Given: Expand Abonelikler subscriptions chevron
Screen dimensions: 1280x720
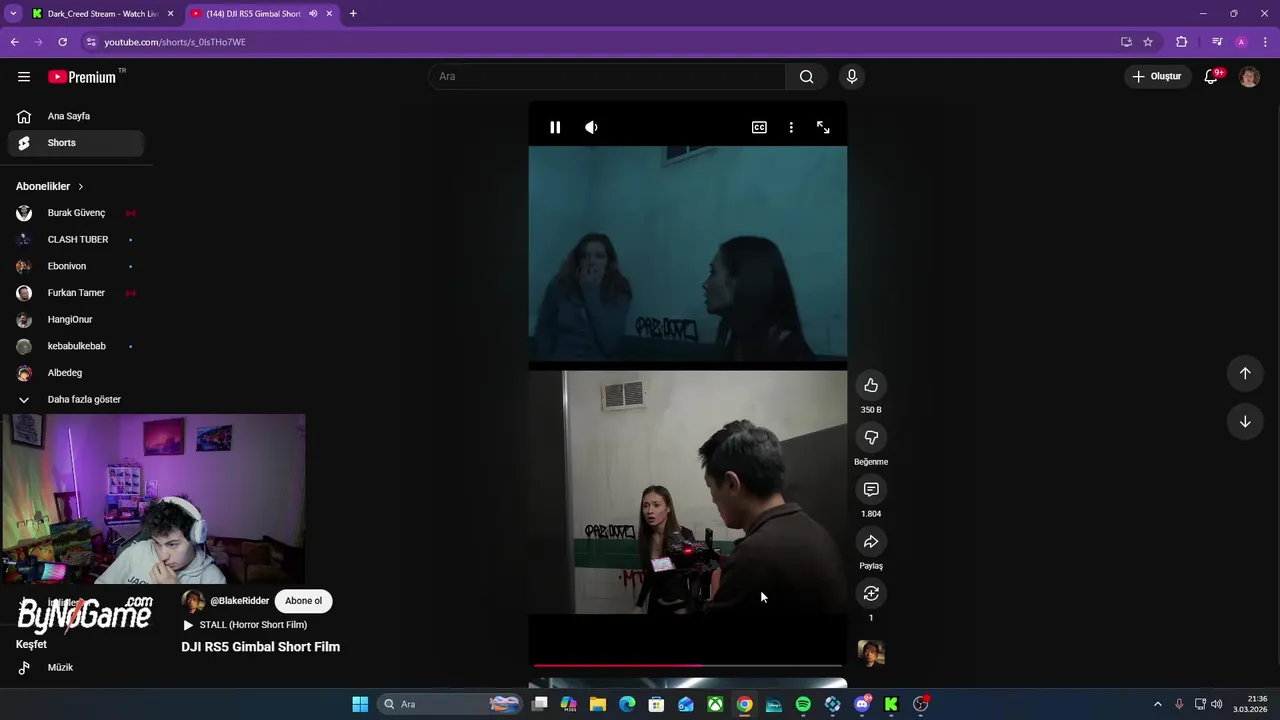Looking at the screenshot, I should click(x=81, y=187).
